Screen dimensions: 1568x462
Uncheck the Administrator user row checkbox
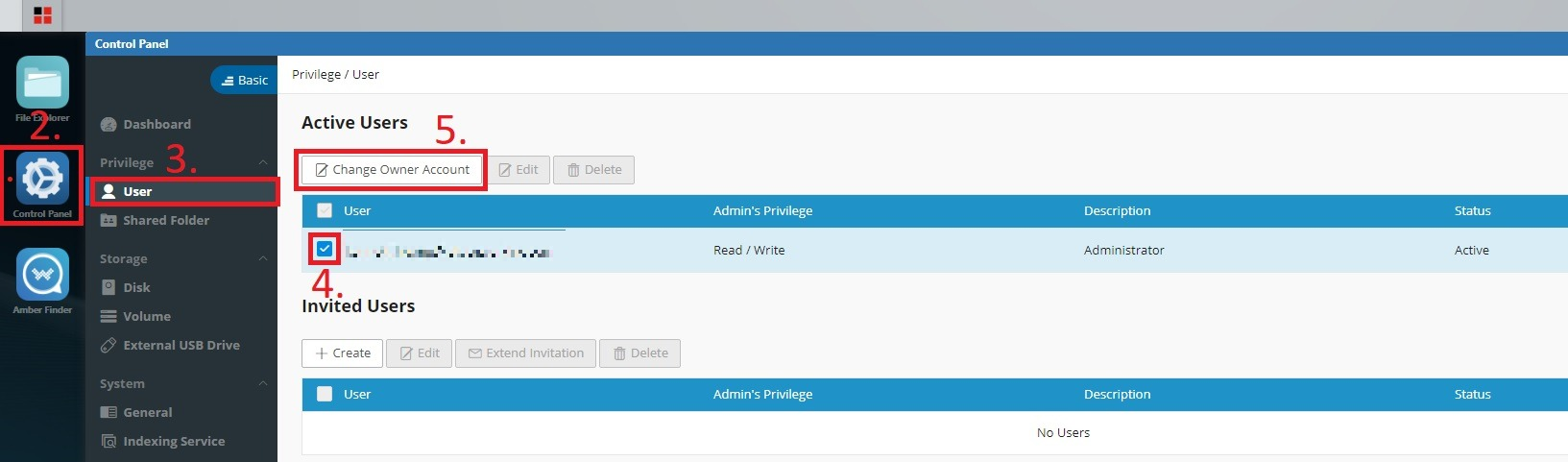click(325, 250)
